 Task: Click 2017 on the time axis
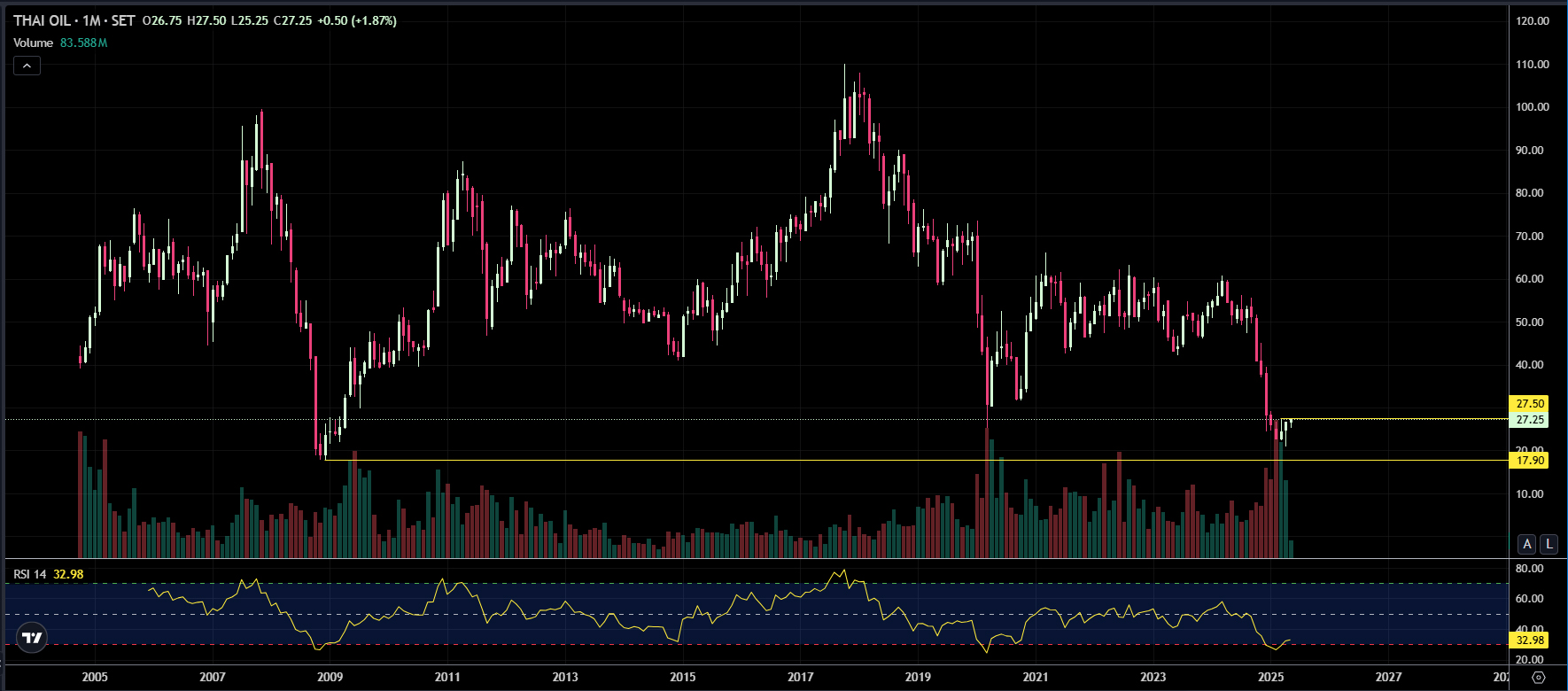[801, 677]
